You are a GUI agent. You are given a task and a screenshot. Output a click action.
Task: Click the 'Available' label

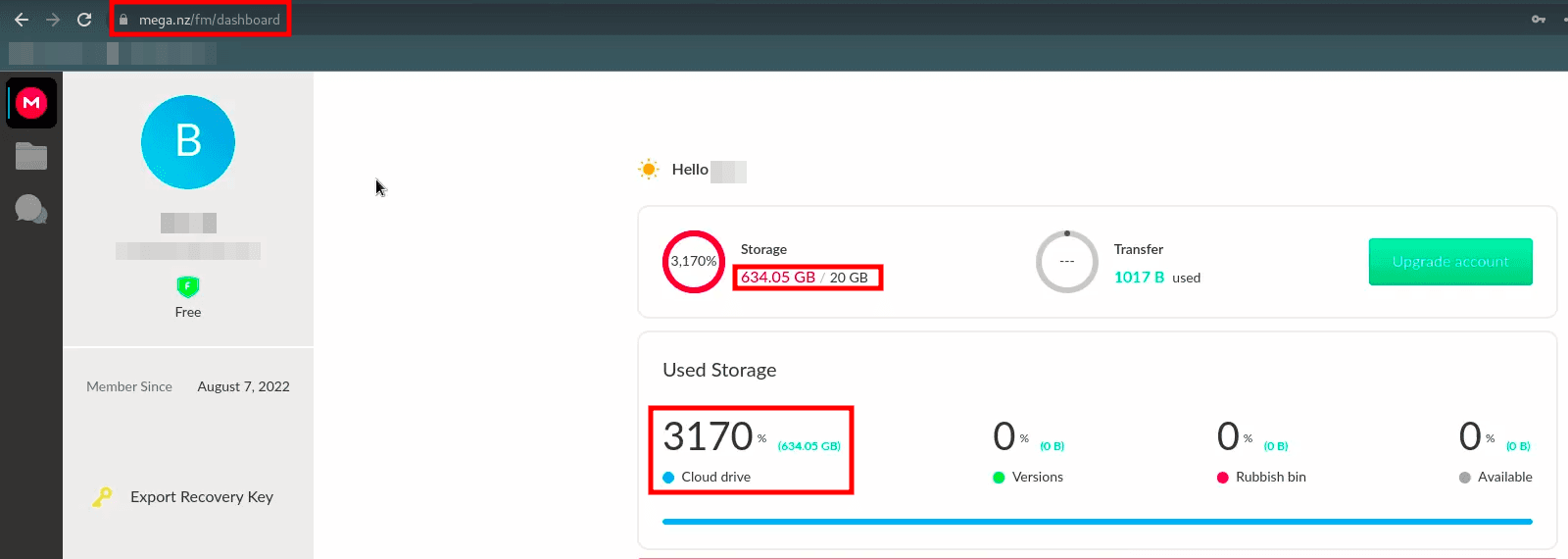1505,477
